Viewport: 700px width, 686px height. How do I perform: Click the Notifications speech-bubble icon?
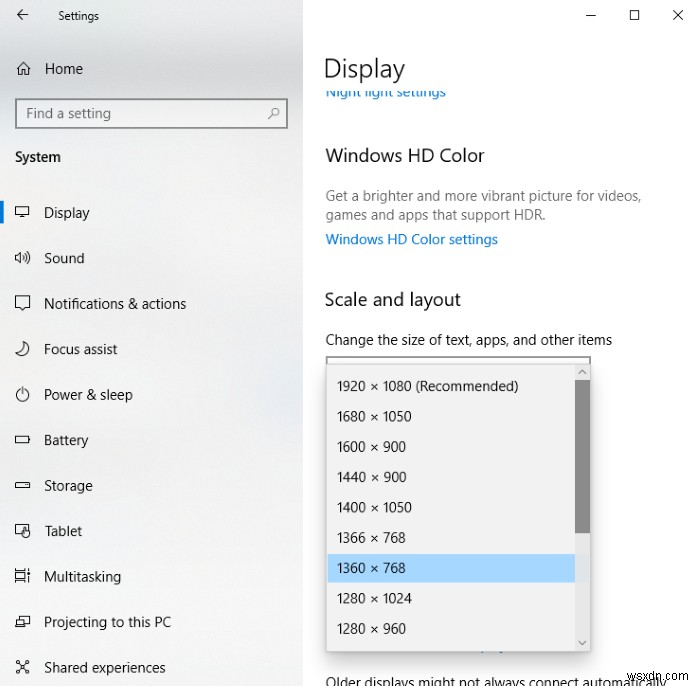(x=22, y=303)
